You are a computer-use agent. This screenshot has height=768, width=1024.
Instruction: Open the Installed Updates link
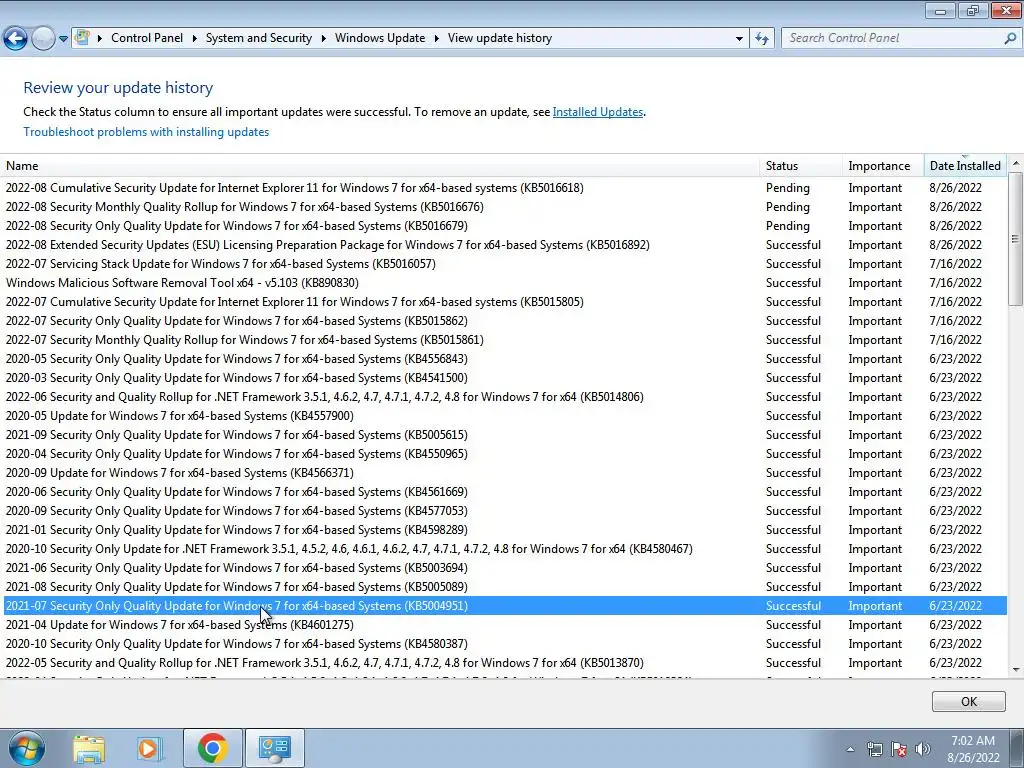(x=598, y=112)
